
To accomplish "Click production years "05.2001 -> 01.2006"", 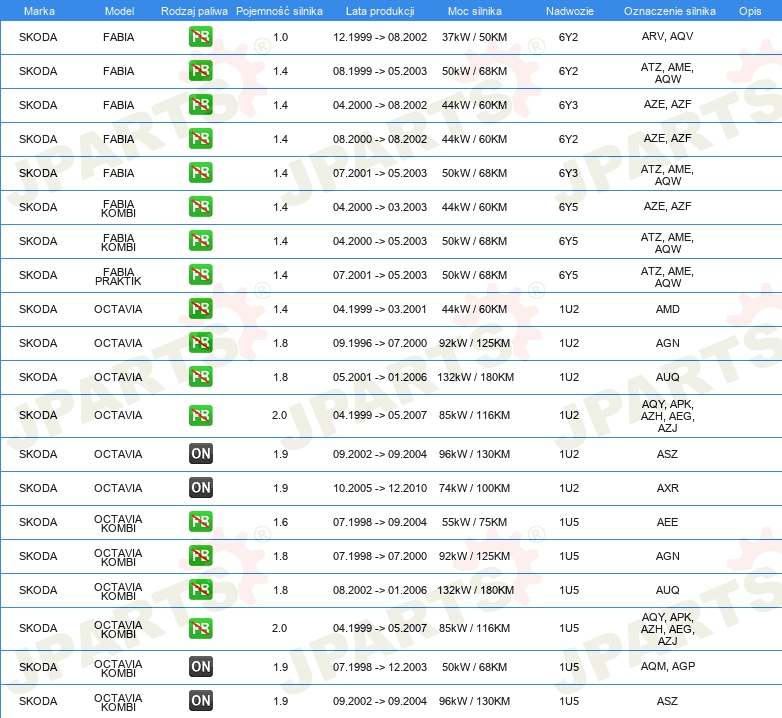I will pos(380,377).
